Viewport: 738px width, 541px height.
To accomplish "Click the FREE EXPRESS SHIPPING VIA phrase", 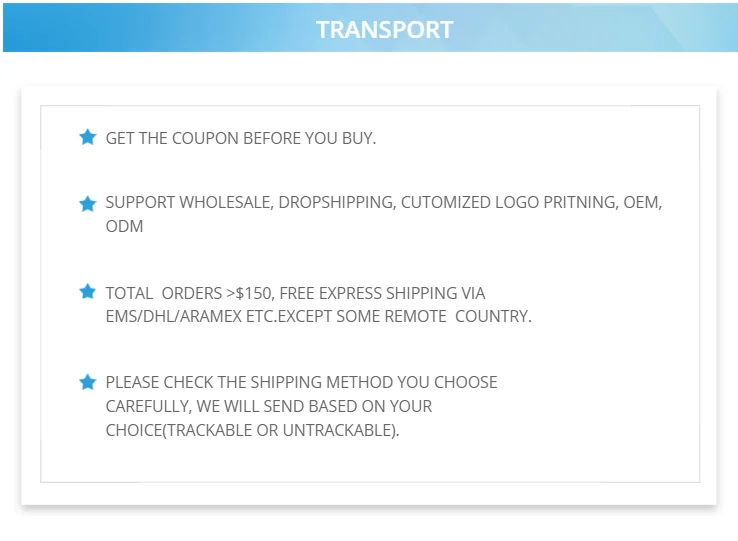I will click(x=382, y=293).
